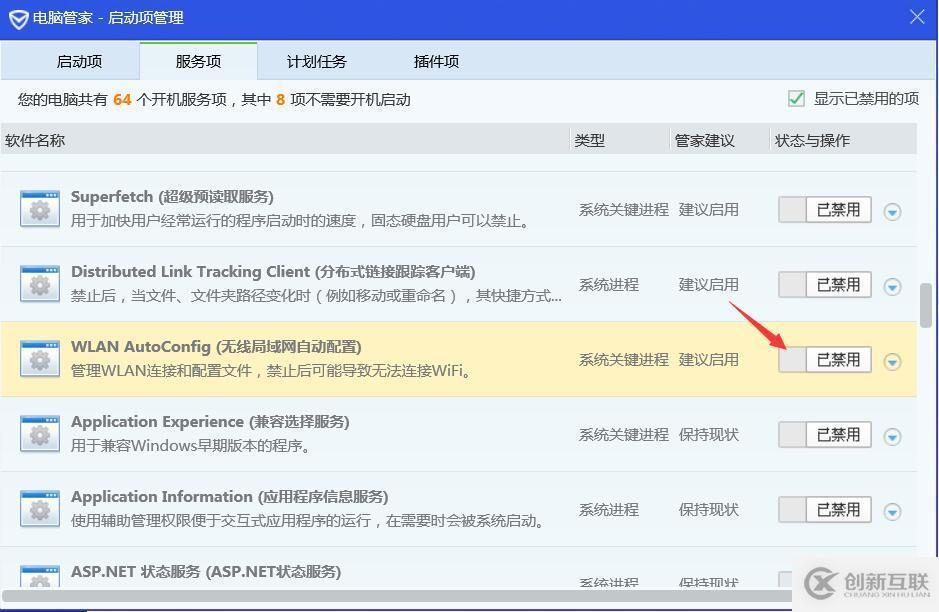
Task: Click 系统进程 in Distributed Link Tracking row
Action: (608, 284)
